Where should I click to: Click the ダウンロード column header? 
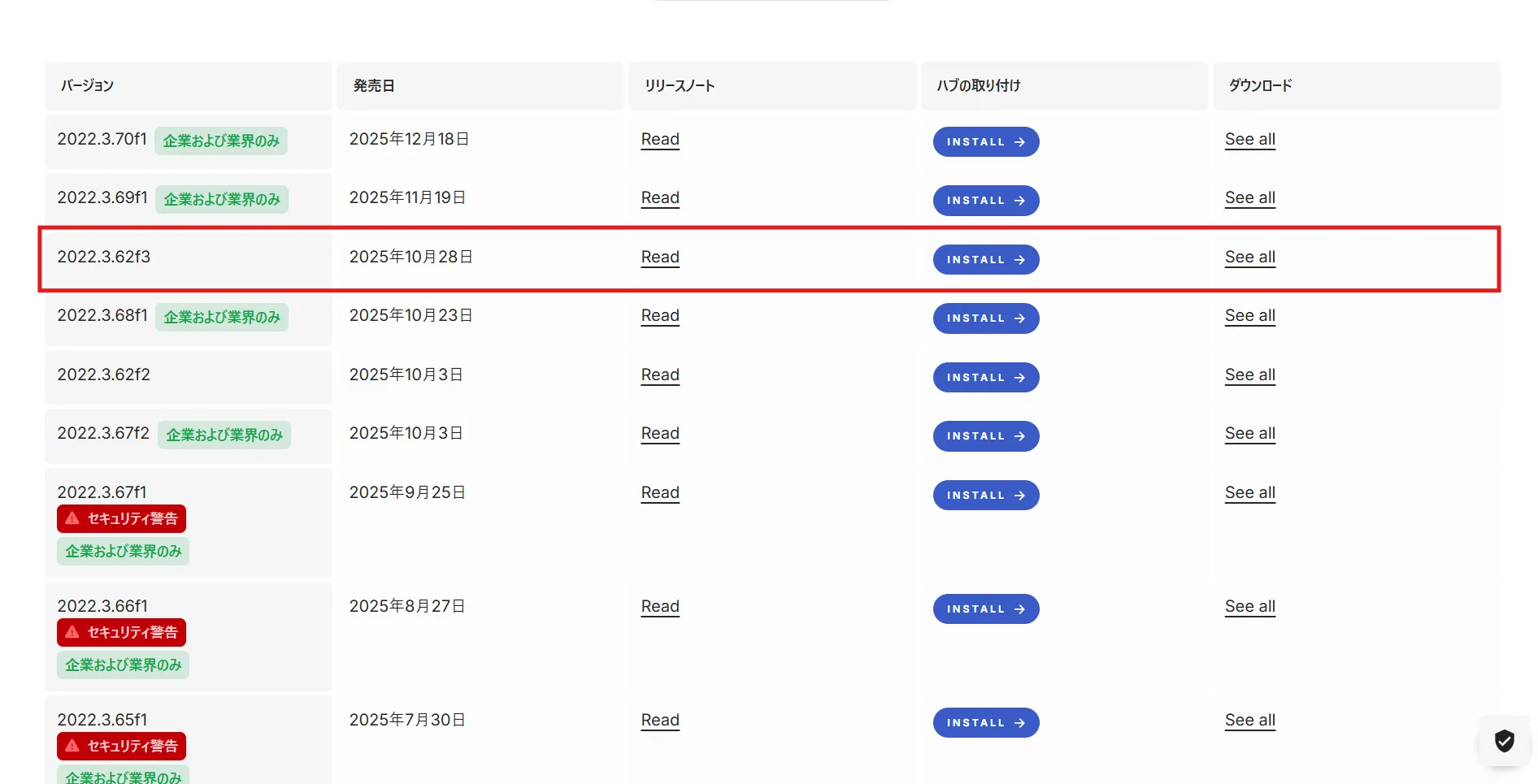(x=1260, y=85)
